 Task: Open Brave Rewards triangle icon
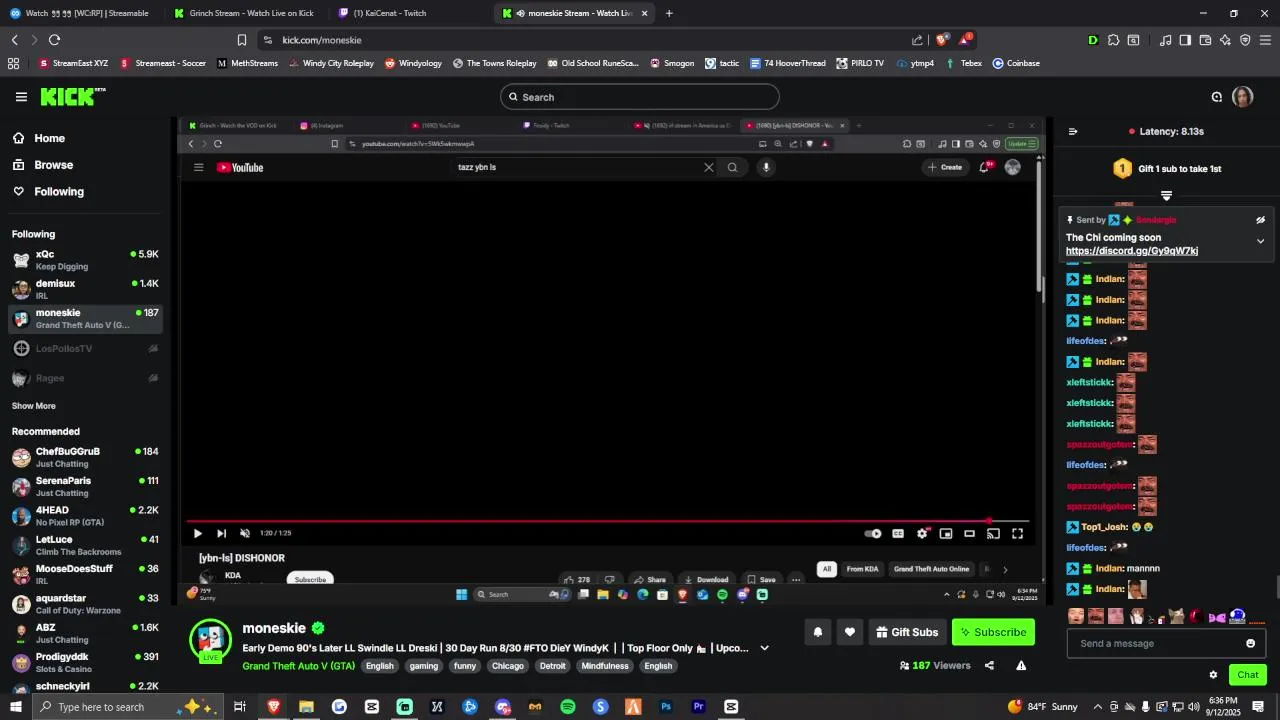click(964, 40)
